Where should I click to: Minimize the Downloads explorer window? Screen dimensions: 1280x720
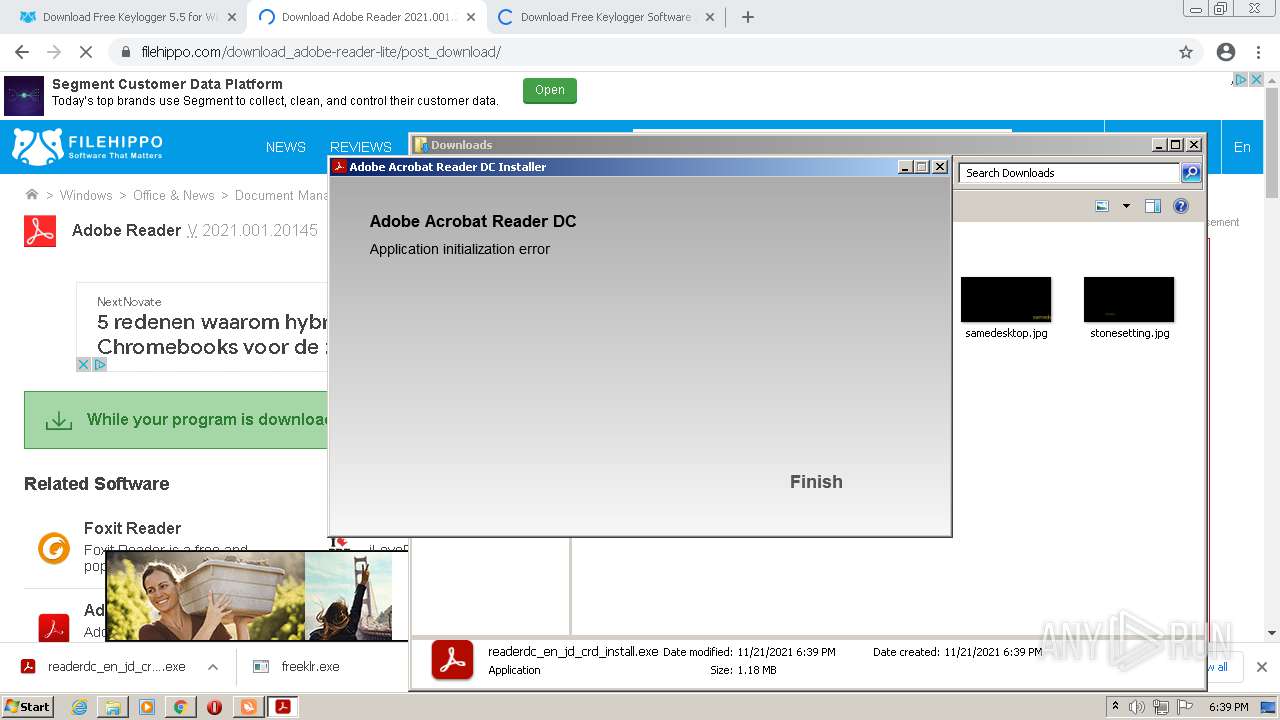pos(1160,145)
